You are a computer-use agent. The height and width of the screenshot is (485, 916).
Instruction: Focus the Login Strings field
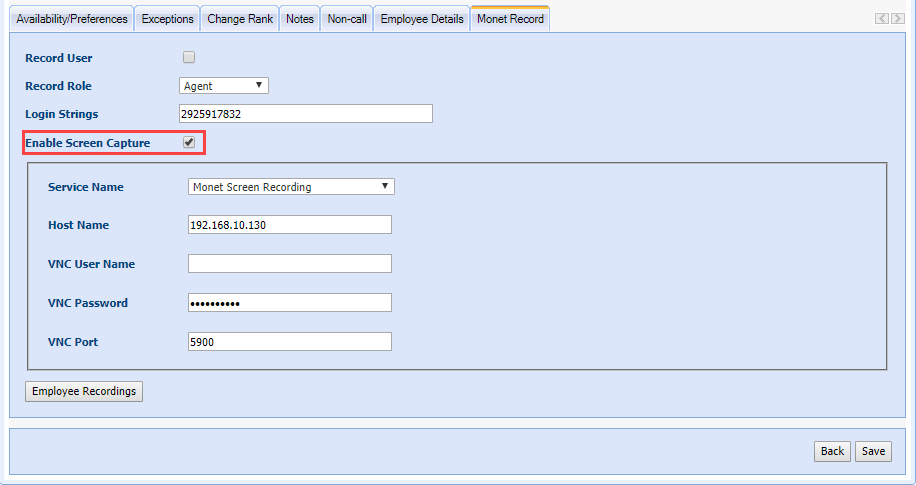click(306, 114)
